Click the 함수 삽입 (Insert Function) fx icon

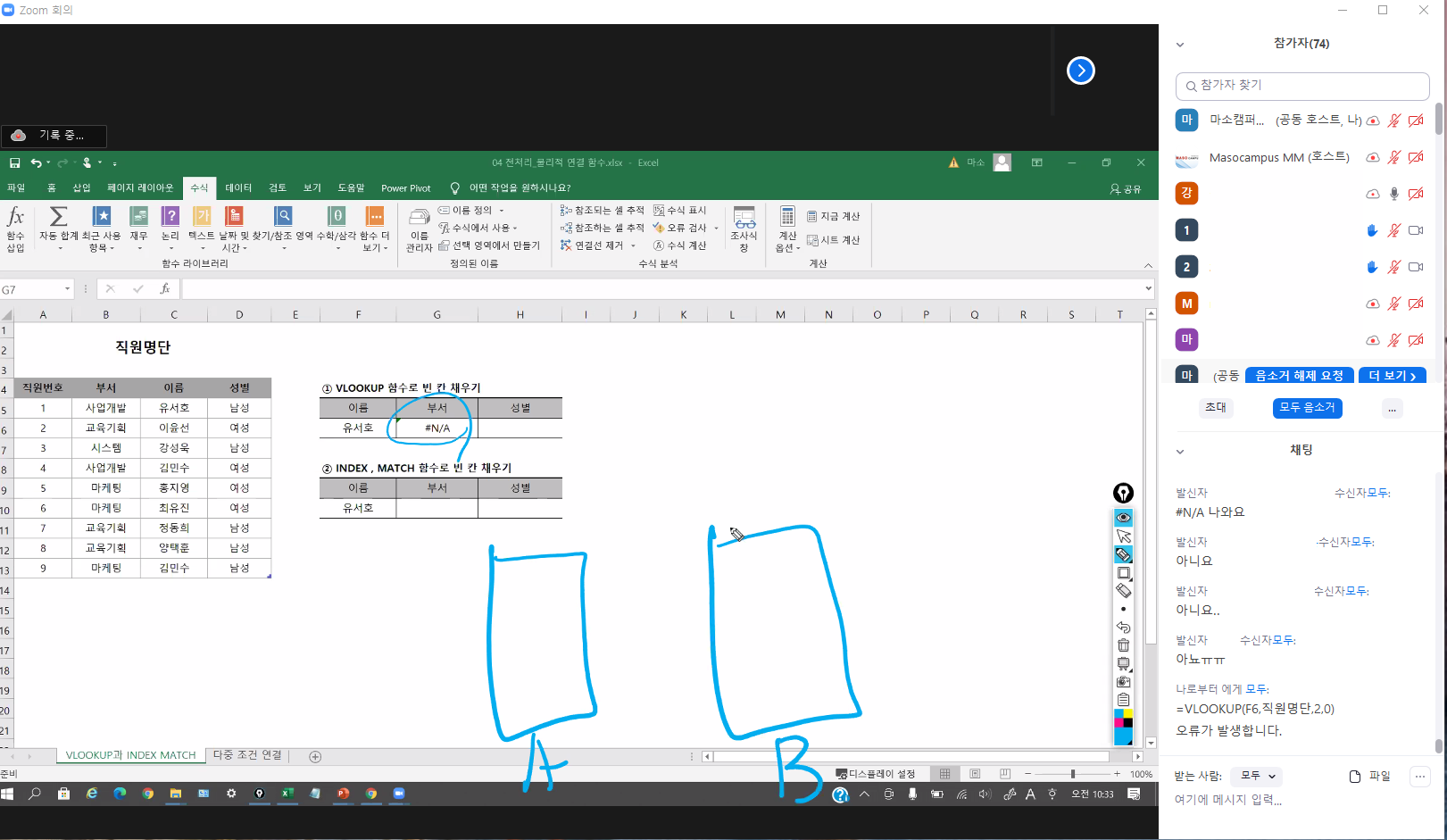(x=15, y=217)
